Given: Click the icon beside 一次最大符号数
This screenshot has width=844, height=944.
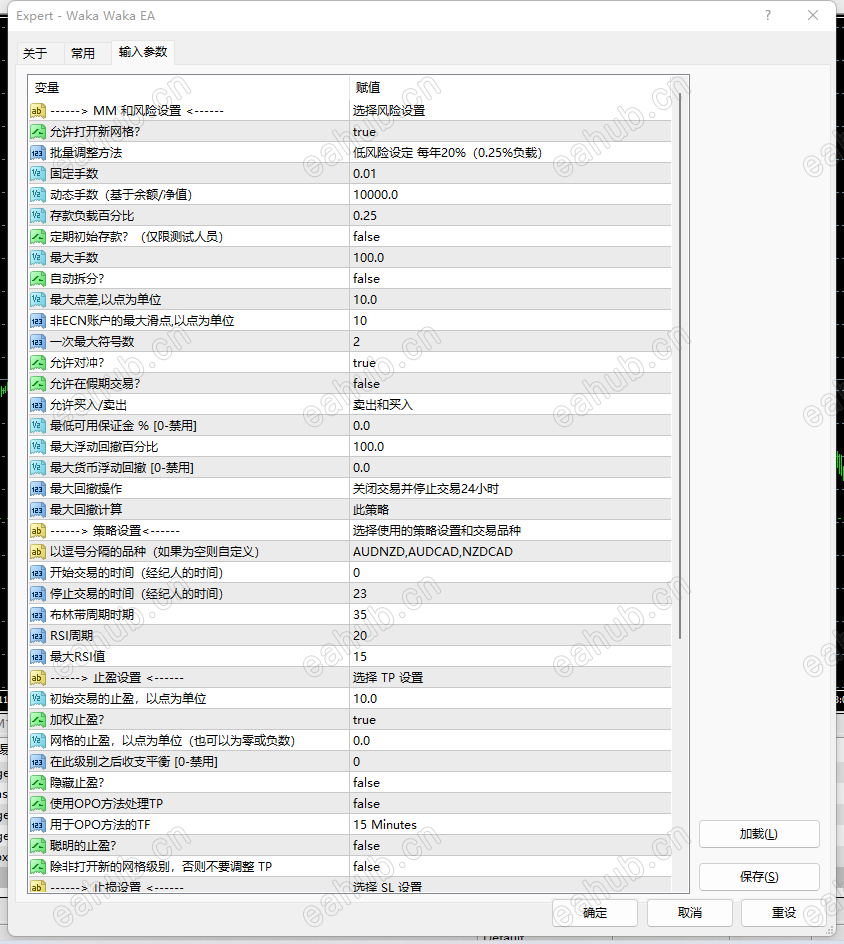Looking at the screenshot, I should (37, 342).
